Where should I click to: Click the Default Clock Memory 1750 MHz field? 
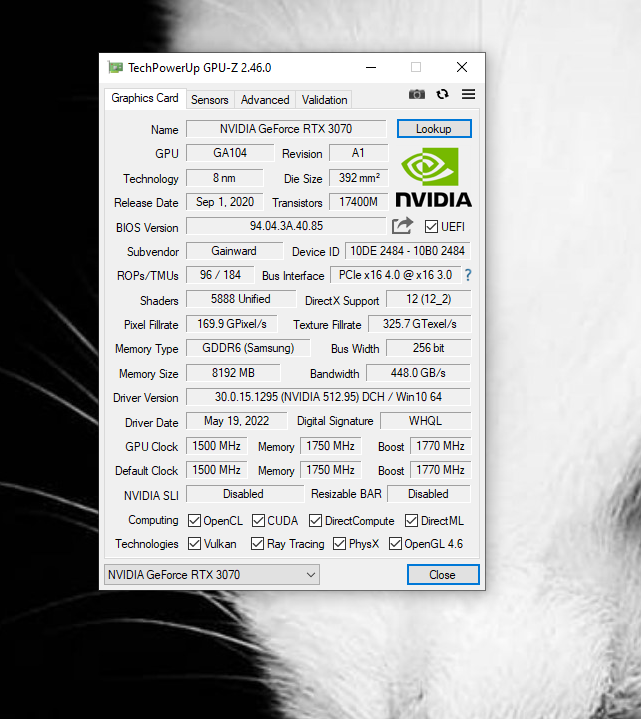331,470
